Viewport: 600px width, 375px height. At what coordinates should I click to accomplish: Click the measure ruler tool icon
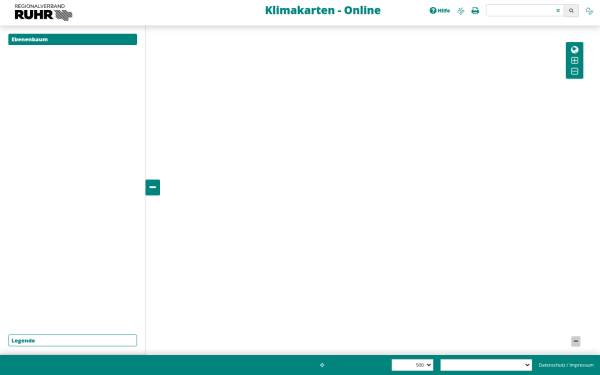coord(461,11)
